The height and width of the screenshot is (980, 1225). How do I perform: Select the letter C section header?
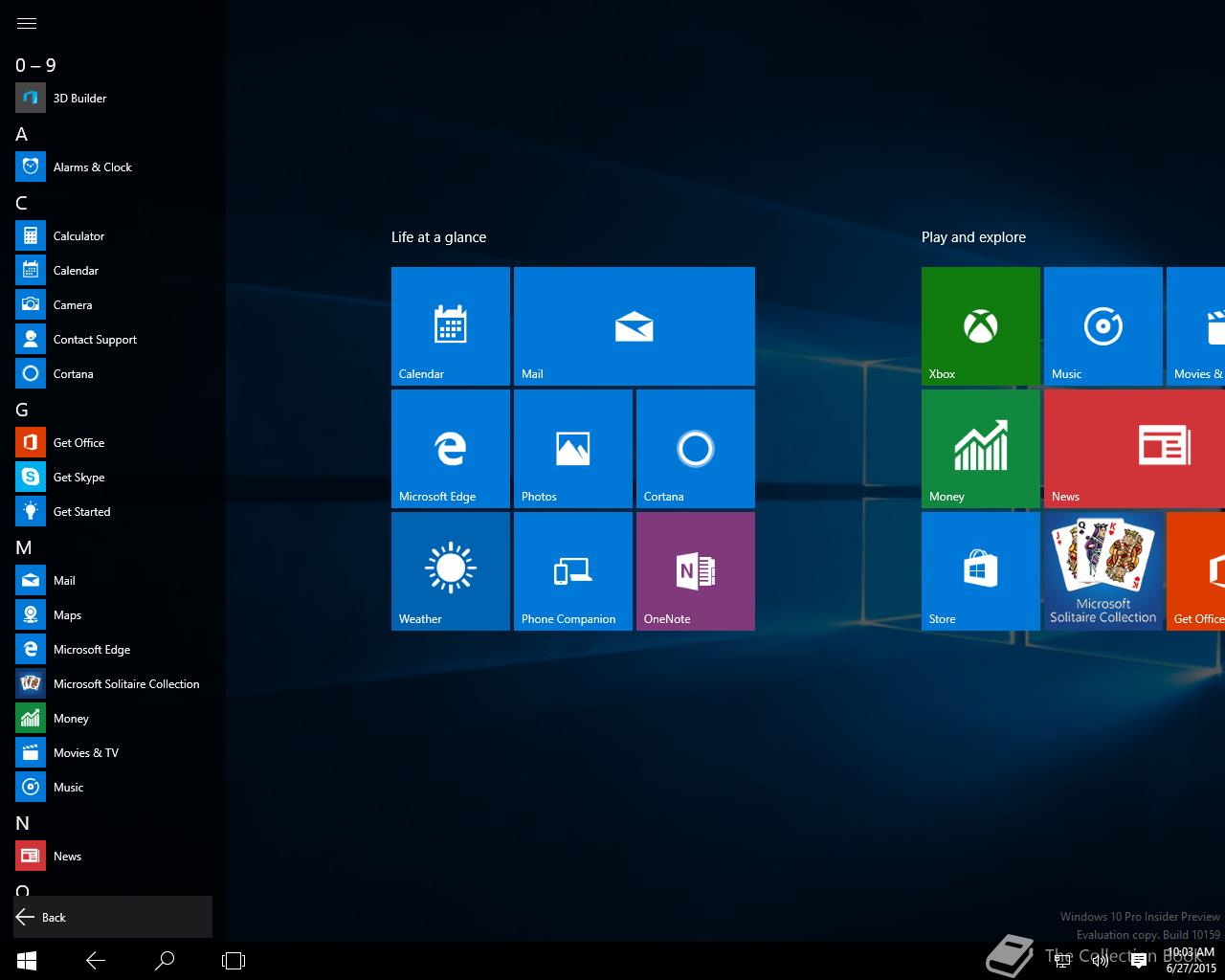[22, 203]
